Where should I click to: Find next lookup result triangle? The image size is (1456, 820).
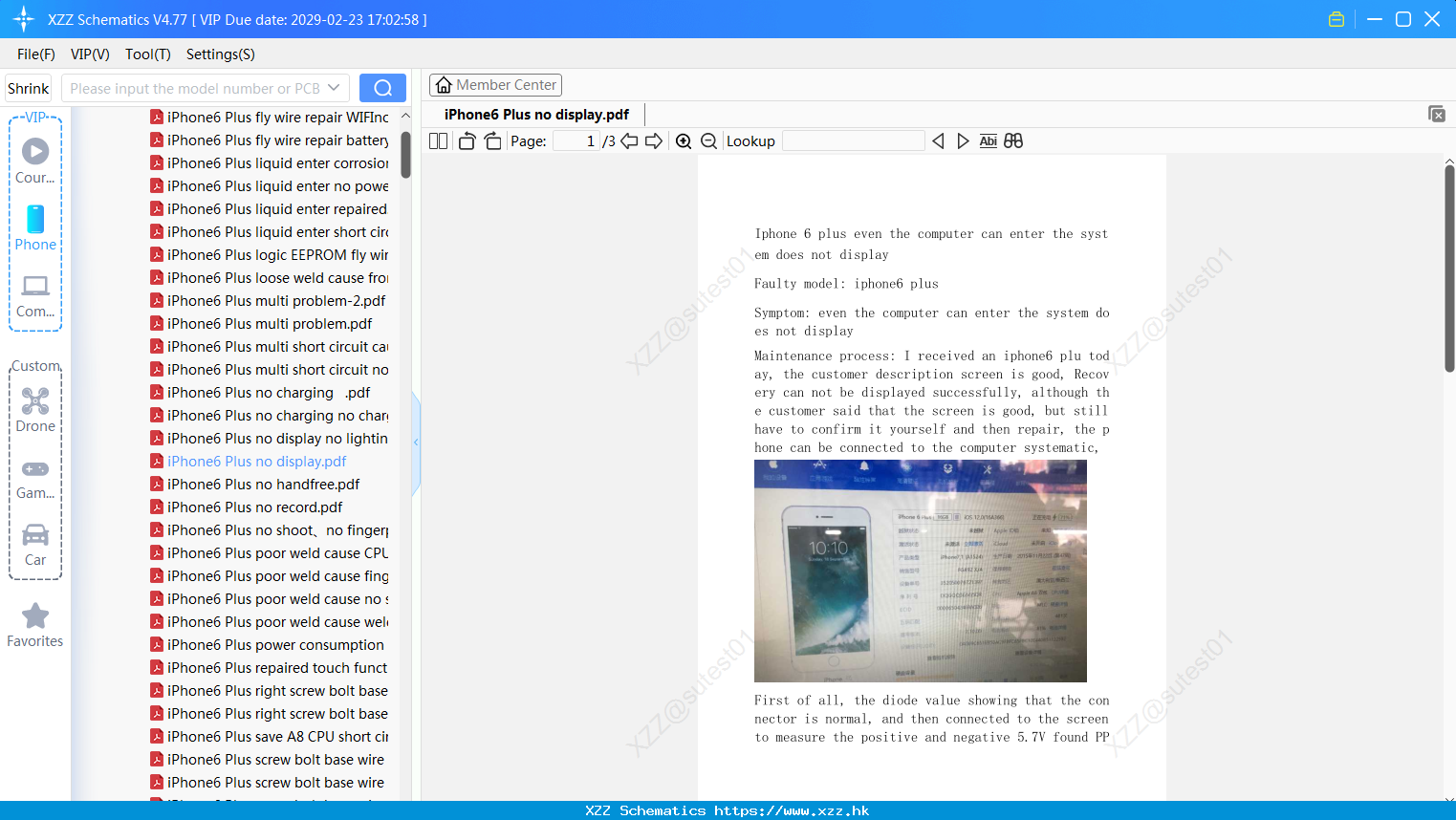pos(963,141)
